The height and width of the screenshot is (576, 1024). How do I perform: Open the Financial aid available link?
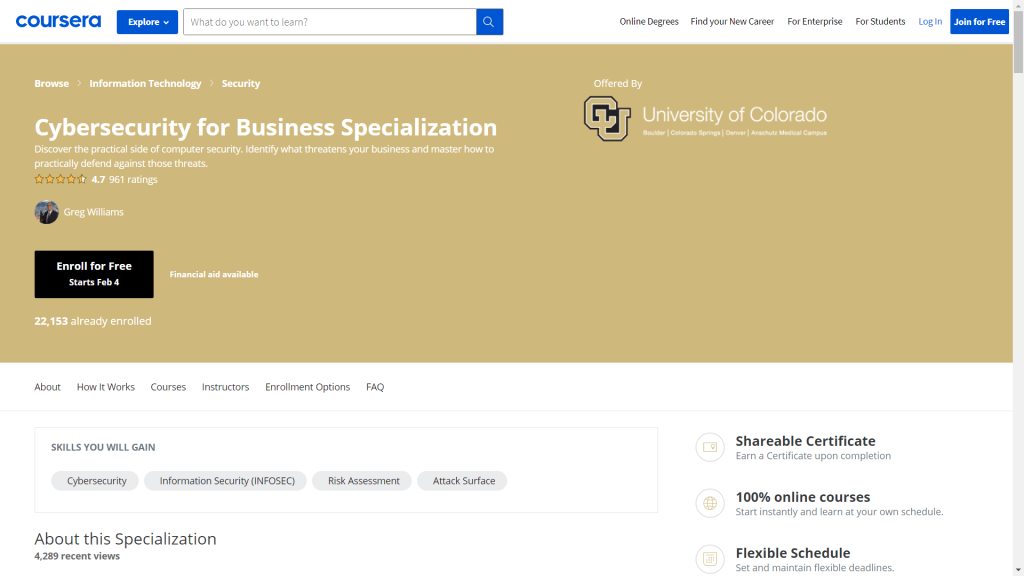coord(213,274)
